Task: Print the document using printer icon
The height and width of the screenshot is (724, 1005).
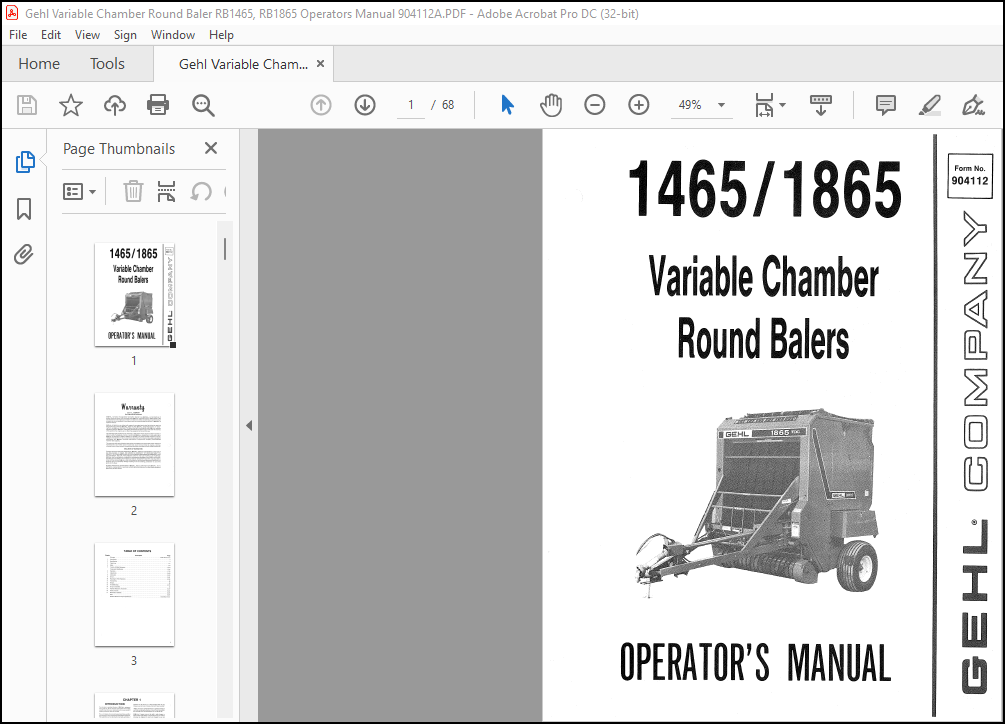Action: point(158,105)
